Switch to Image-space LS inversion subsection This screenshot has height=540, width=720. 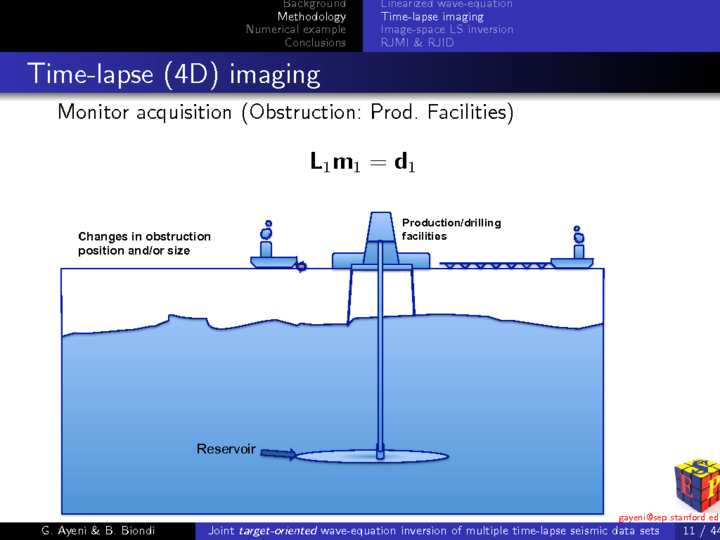pos(447,30)
